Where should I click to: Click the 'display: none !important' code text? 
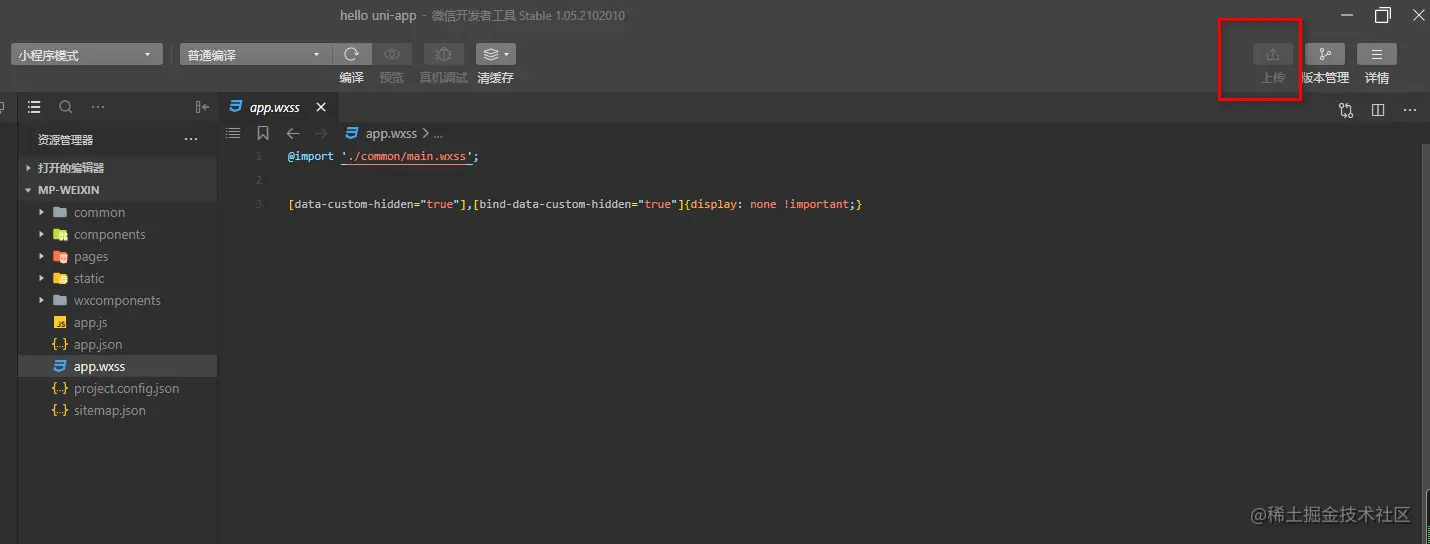point(769,204)
